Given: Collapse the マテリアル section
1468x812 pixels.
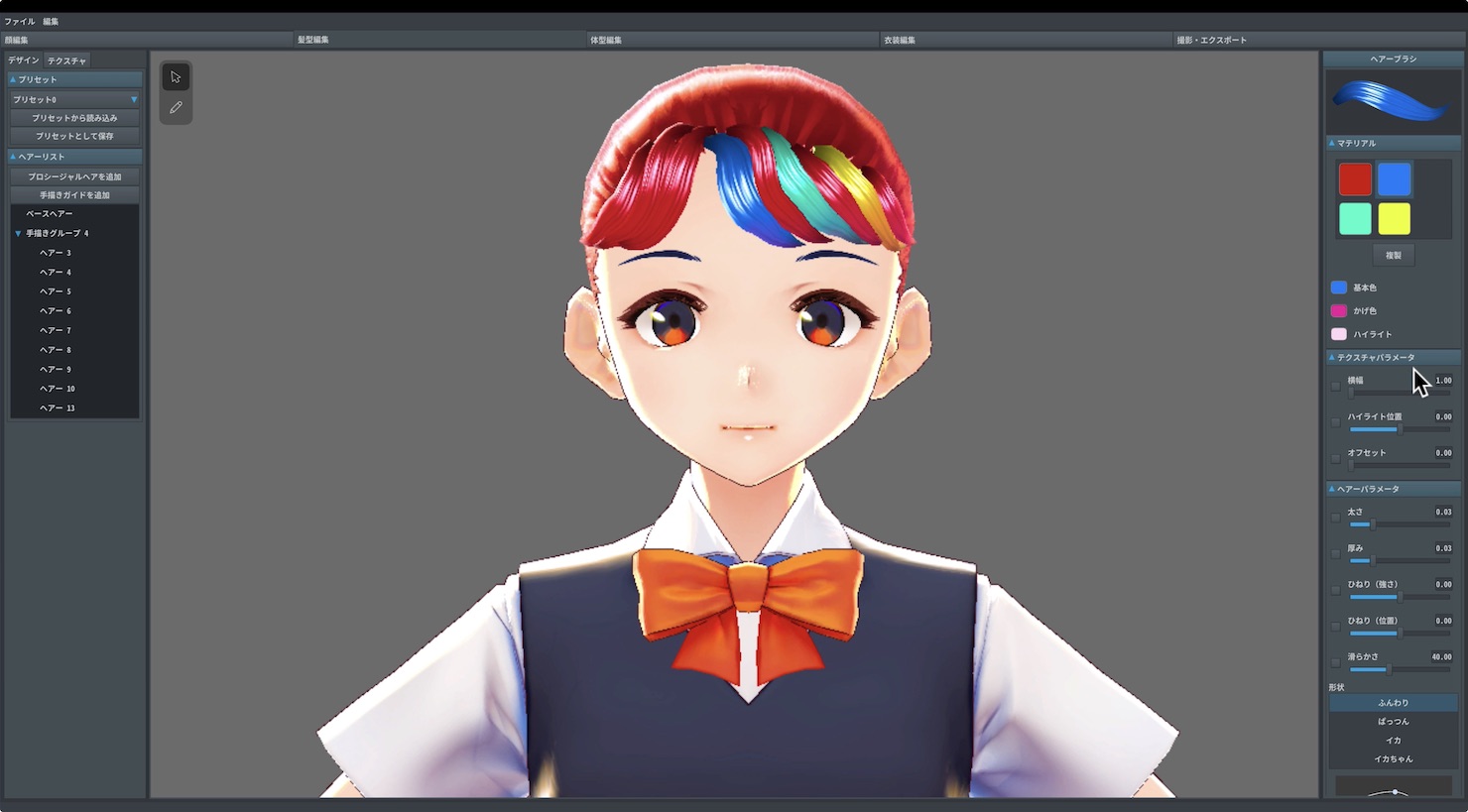Looking at the screenshot, I should [1393, 144].
